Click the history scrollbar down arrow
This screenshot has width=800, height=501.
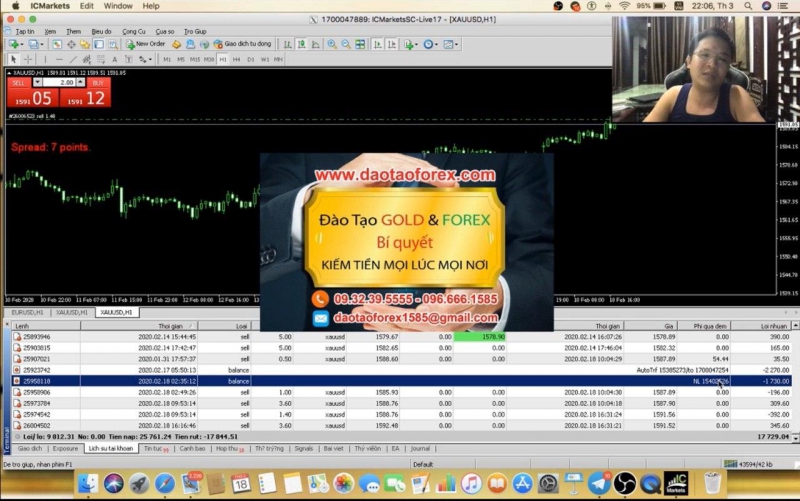tap(795, 438)
